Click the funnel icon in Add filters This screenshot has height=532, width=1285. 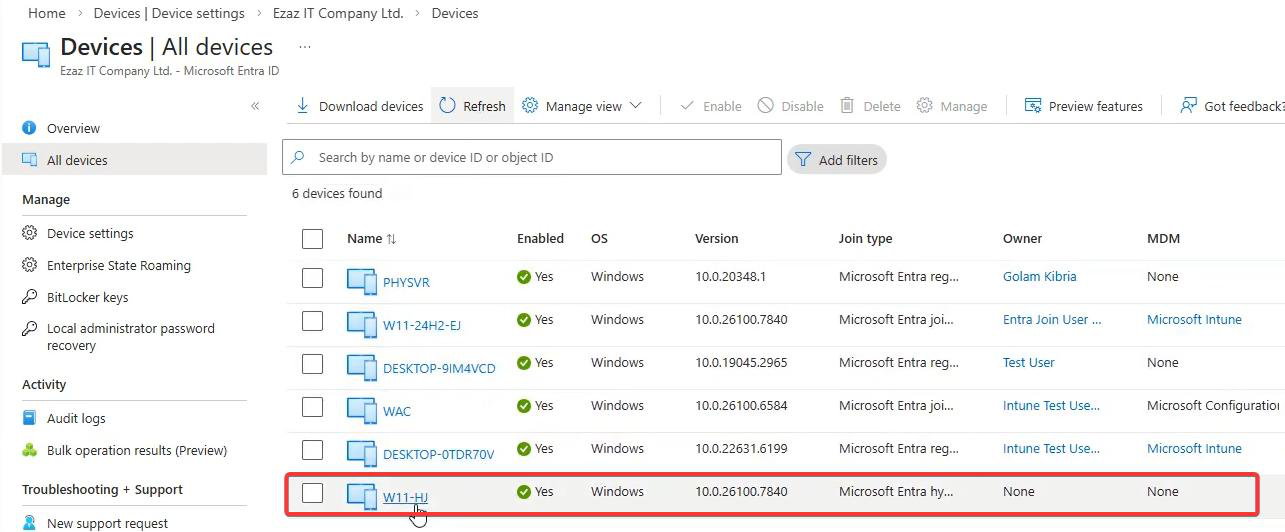[803, 159]
